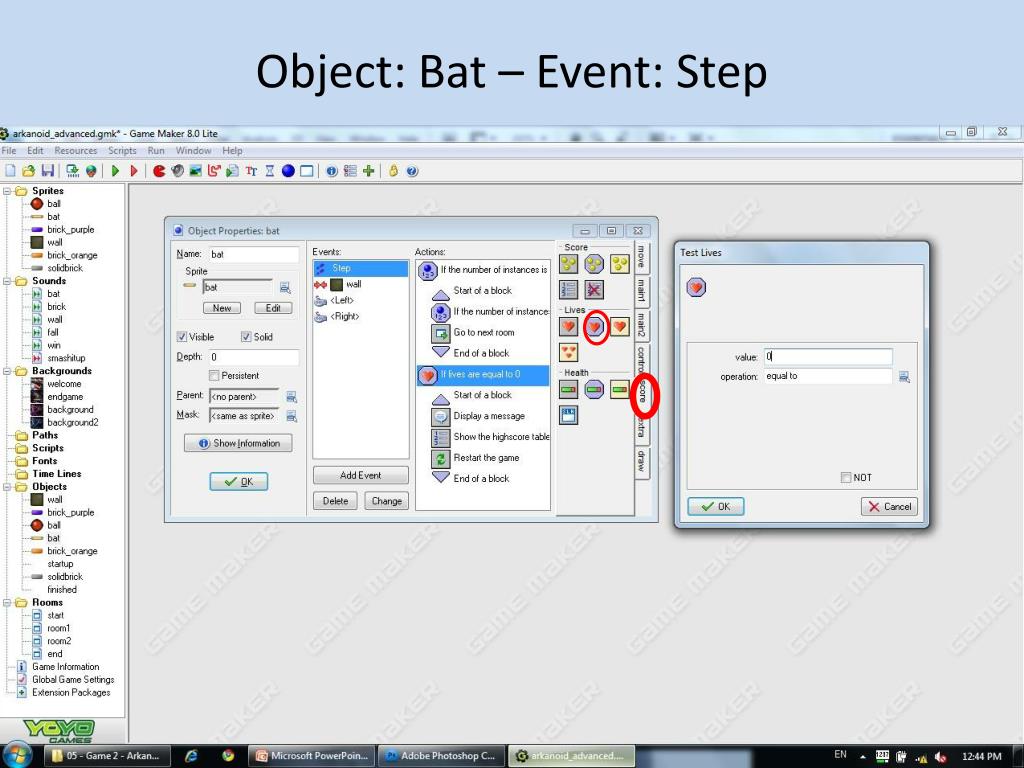Open a game file with the folder toolbar icon
This screenshot has height=768, width=1024.
(28, 171)
